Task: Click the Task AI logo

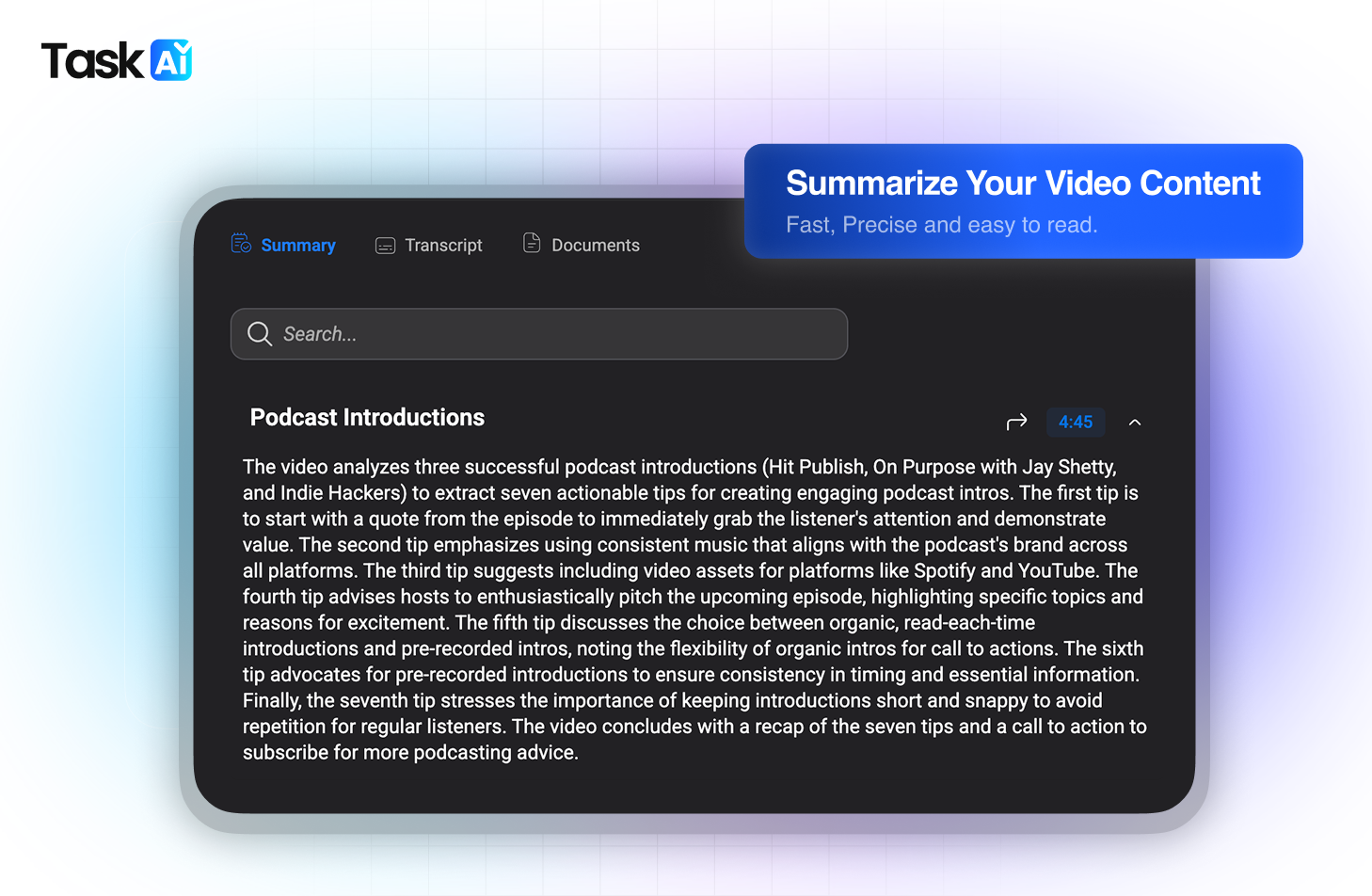Action: pos(117,60)
